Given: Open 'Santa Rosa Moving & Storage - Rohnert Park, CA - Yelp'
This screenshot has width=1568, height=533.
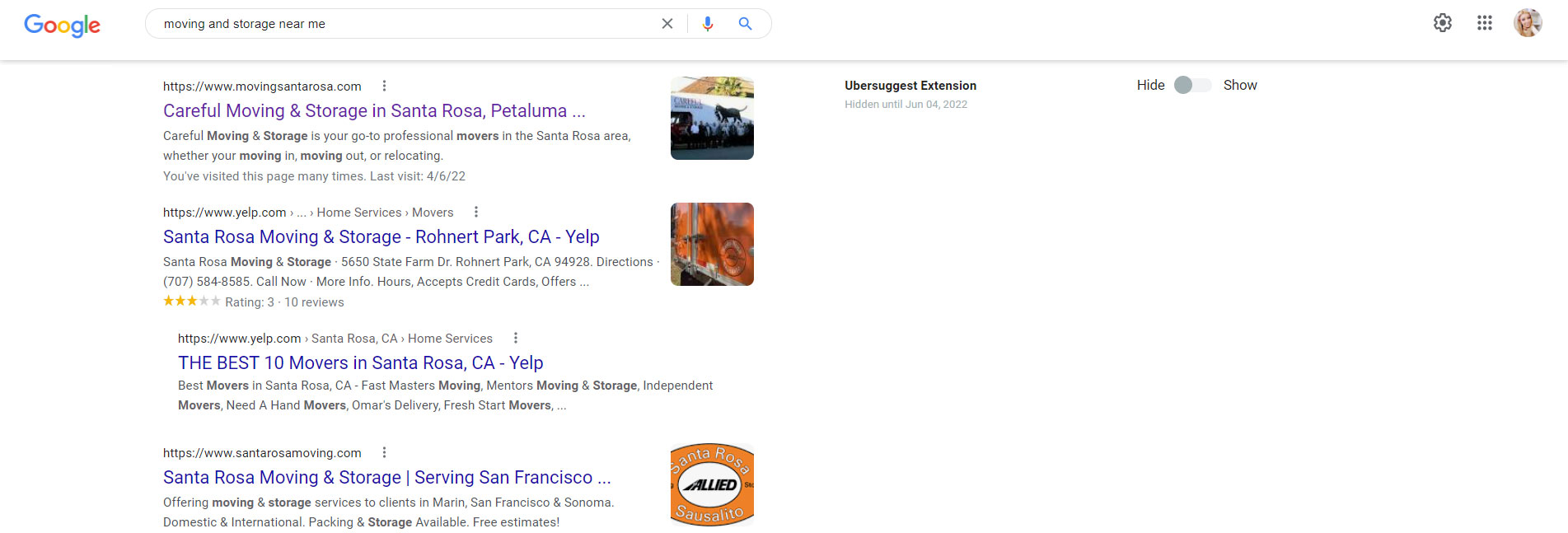Looking at the screenshot, I should (381, 236).
